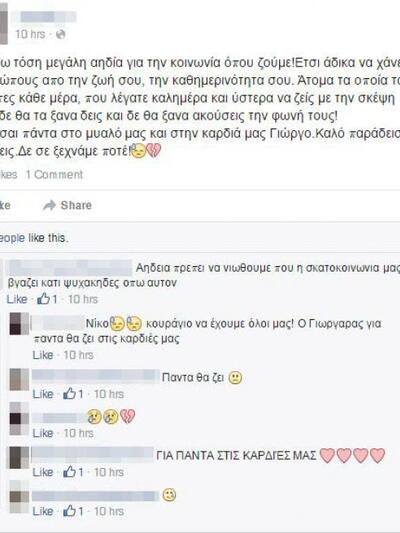Open the 1 Comment link under the post
This screenshot has width=400, height=533.
(54, 174)
